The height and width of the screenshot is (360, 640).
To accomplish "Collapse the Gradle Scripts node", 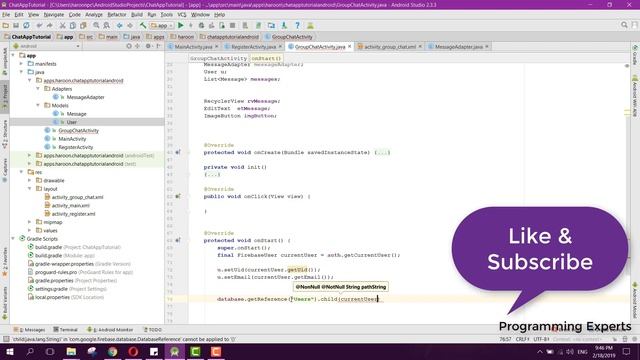I will [x=13, y=238].
